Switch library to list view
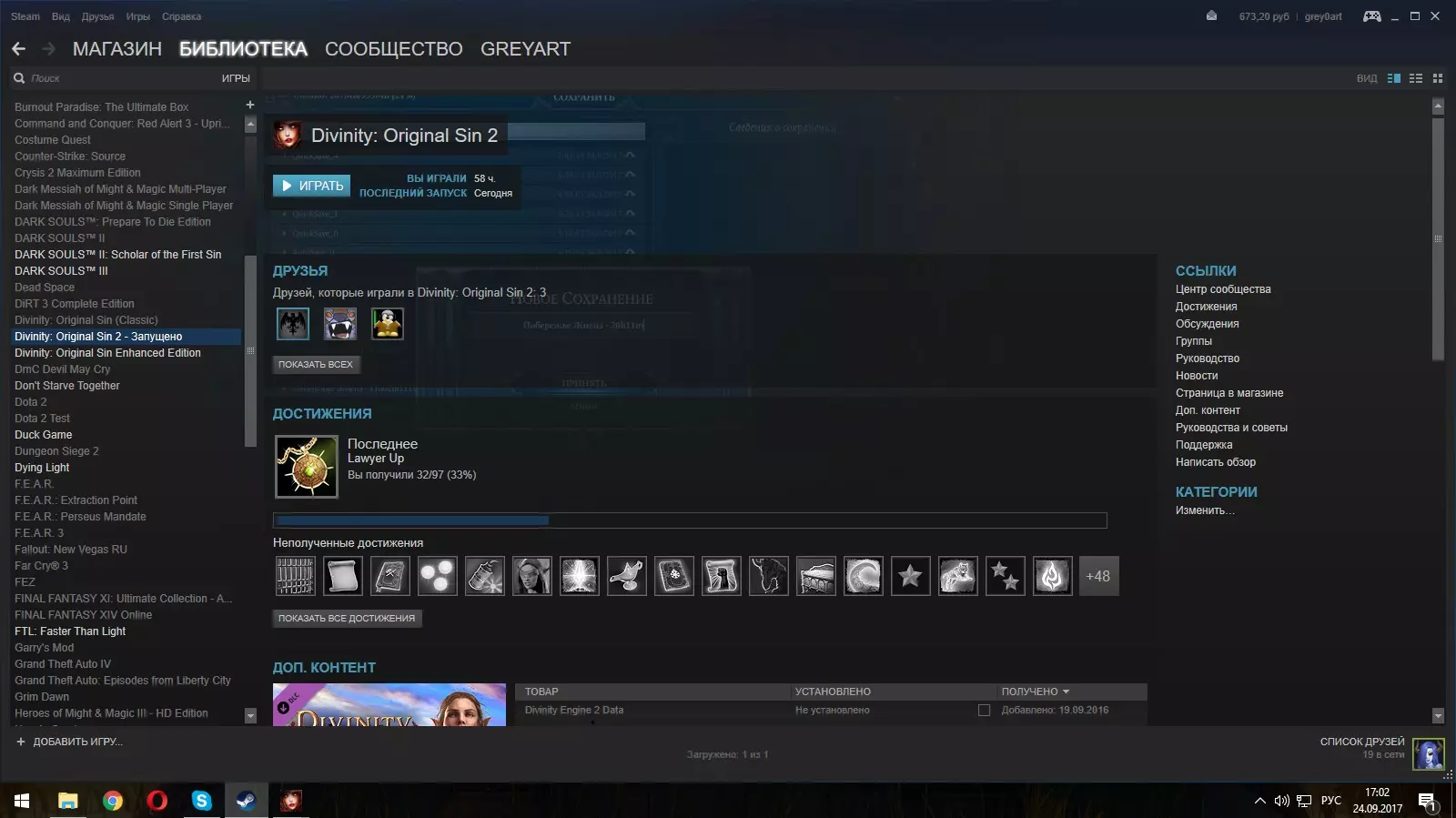This screenshot has width=1456, height=818. pyautogui.click(x=1416, y=78)
